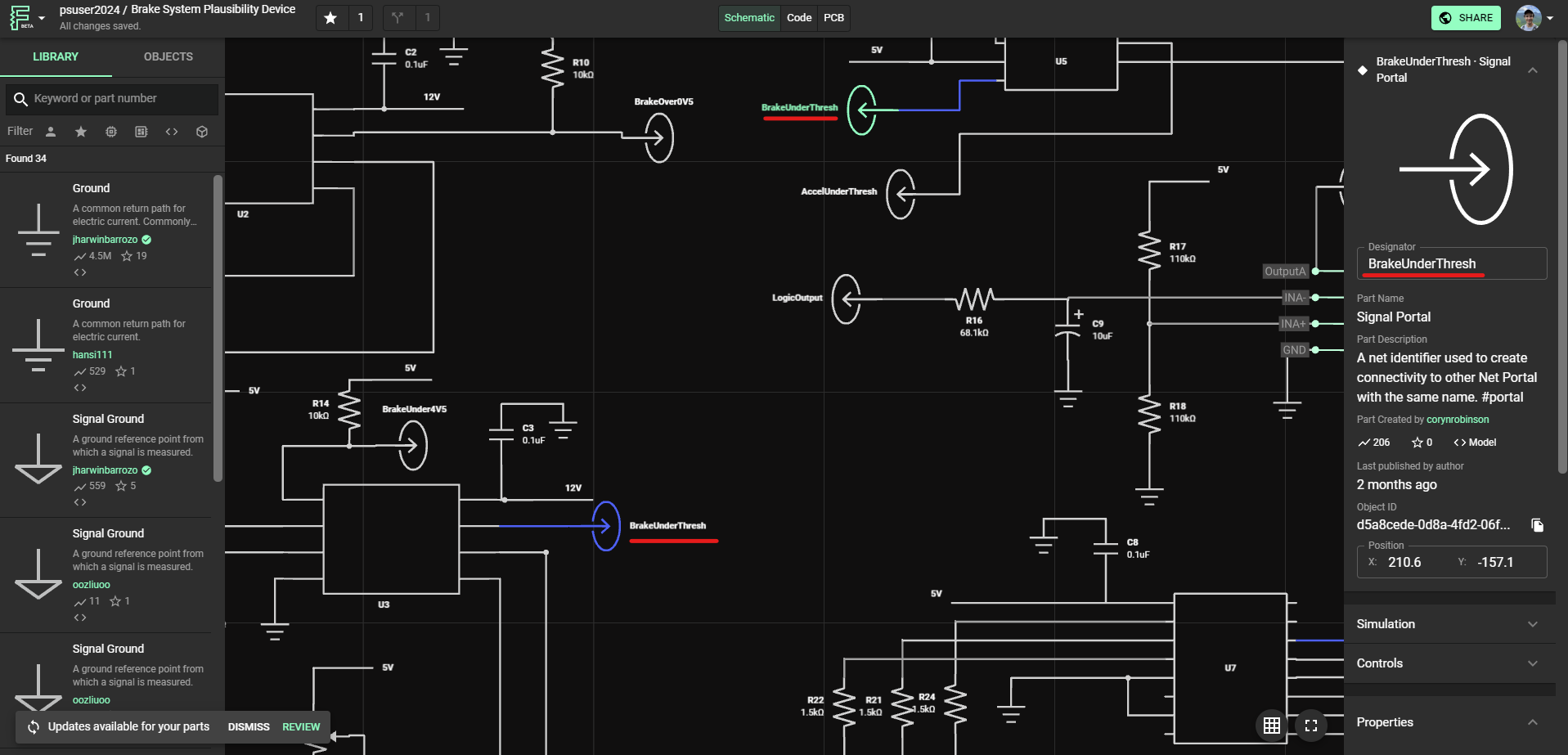Screen dimensions: 1568x755
Task: Filter library by starred parts
Action: 81,132
